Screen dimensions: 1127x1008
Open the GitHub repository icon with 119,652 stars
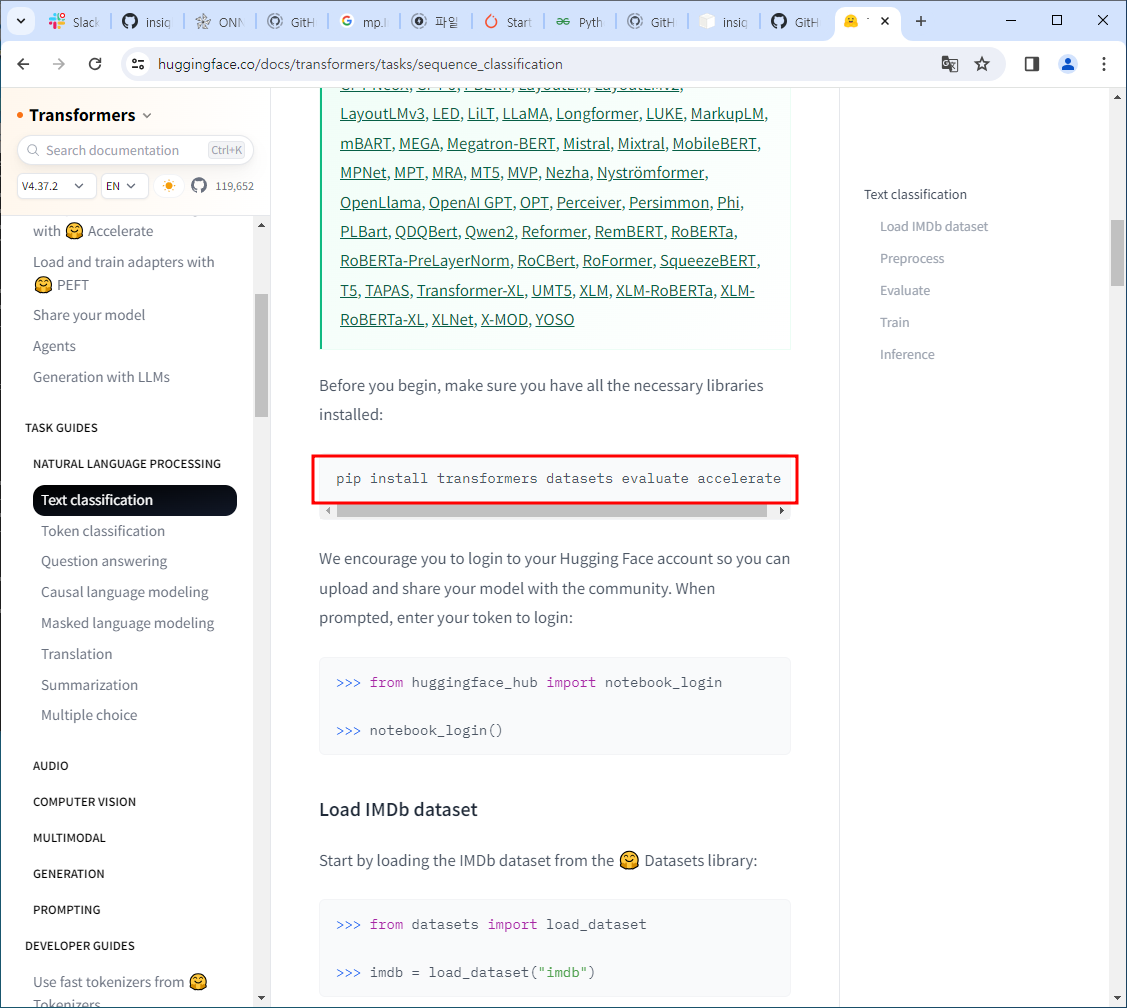point(199,185)
